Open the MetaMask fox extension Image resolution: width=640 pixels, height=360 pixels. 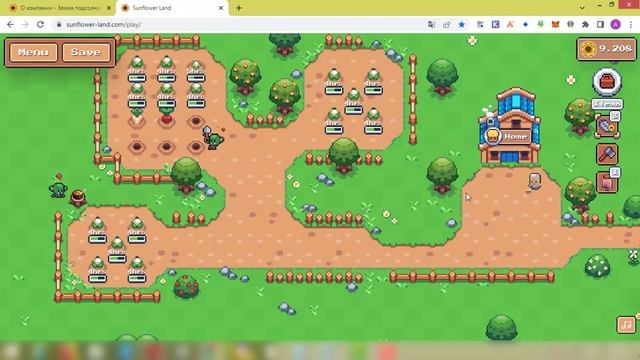click(x=556, y=24)
